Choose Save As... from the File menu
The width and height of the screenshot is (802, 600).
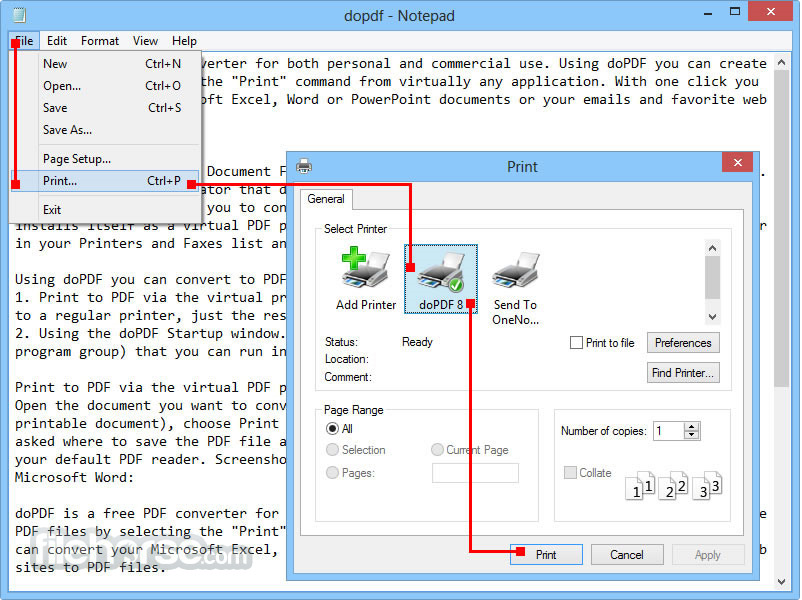point(105,130)
